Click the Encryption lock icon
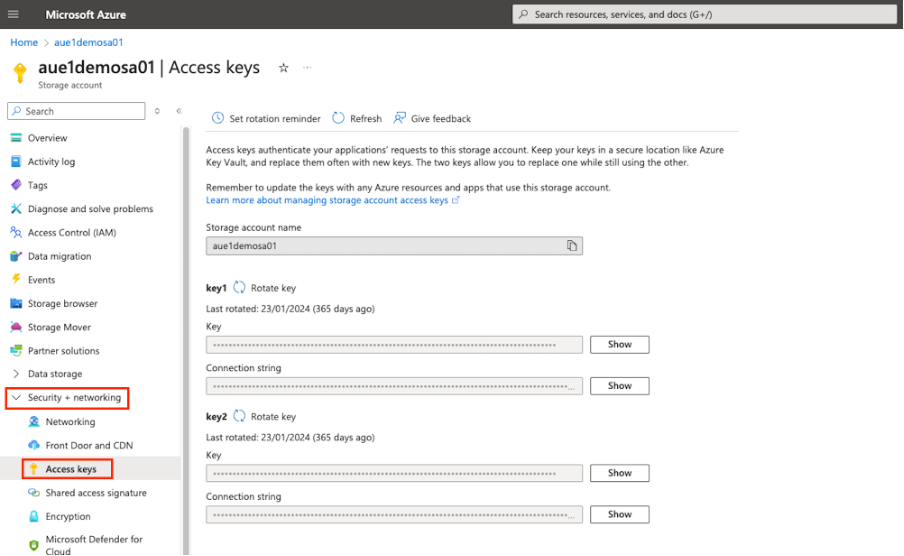Viewport: 904px width, 556px height. point(34,516)
